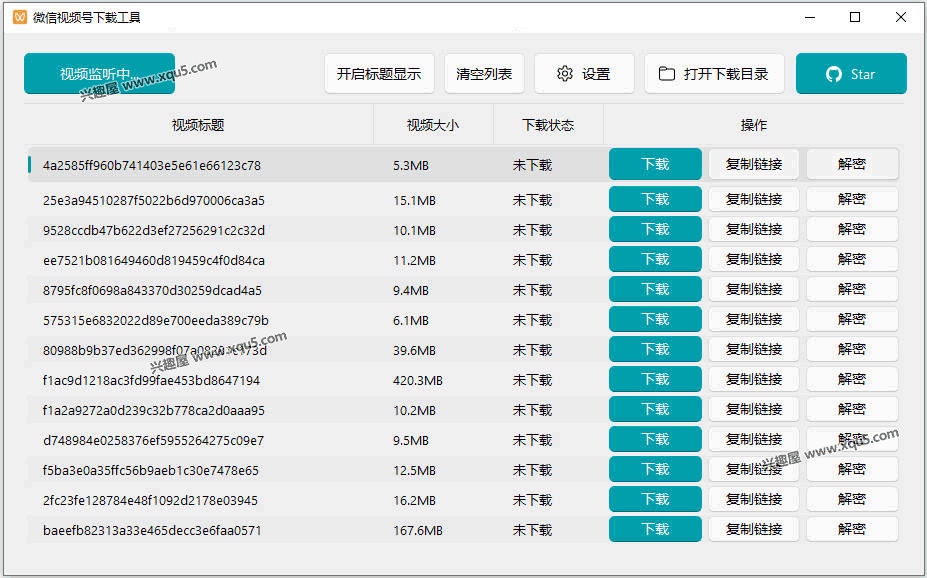Screen dimensions: 927x578
Task: Select row f1ac9d1218ac3fd99fae453bd8647194
Action: pyautogui.click(x=464, y=380)
